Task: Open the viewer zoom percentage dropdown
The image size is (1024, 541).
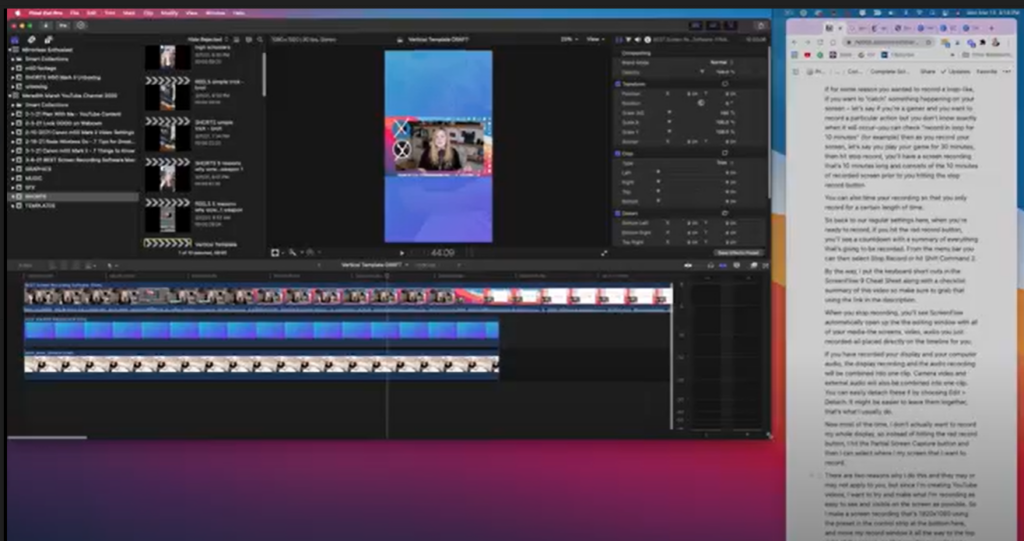Action: coord(569,39)
